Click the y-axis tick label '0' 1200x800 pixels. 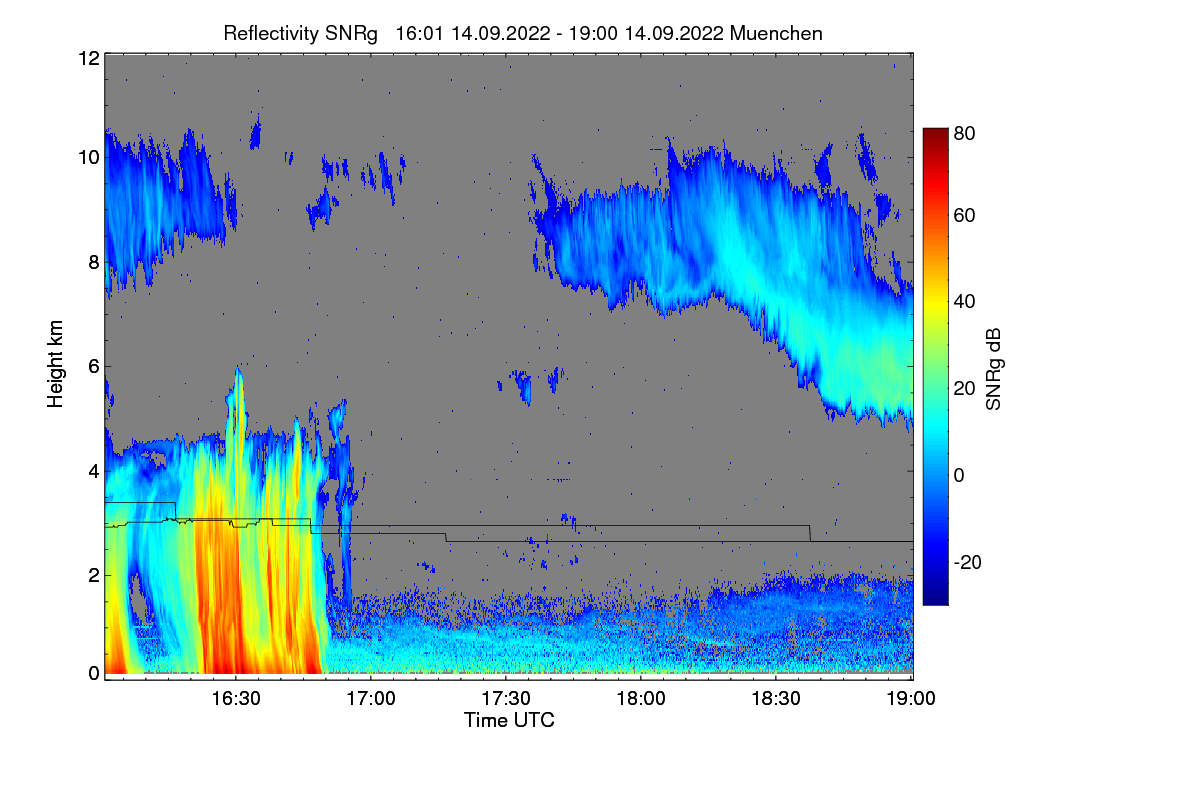[x=92, y=673]
